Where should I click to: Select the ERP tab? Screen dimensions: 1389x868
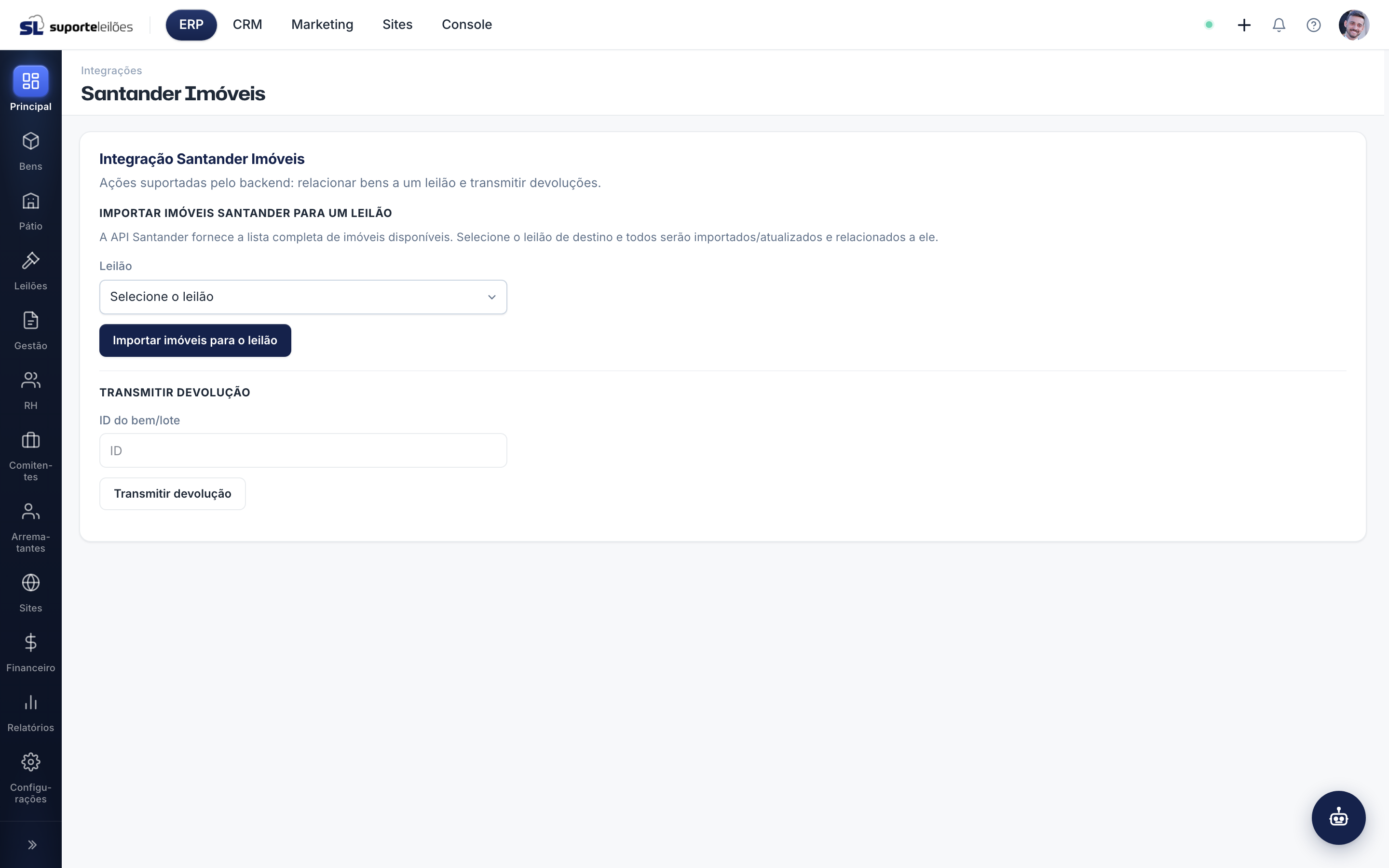point(191,25)
